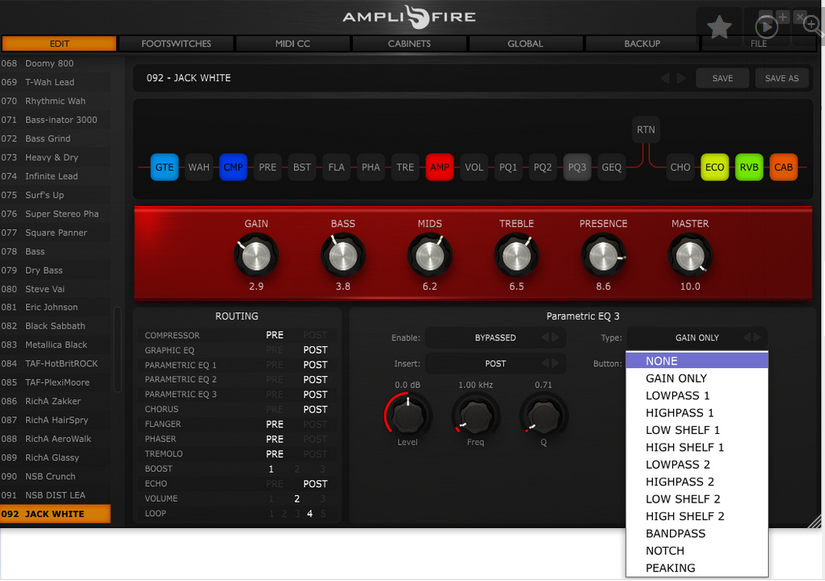This screenshot has width=825, height=581.
Task: Select the RVB reverb block
Action: click(749, 167)
